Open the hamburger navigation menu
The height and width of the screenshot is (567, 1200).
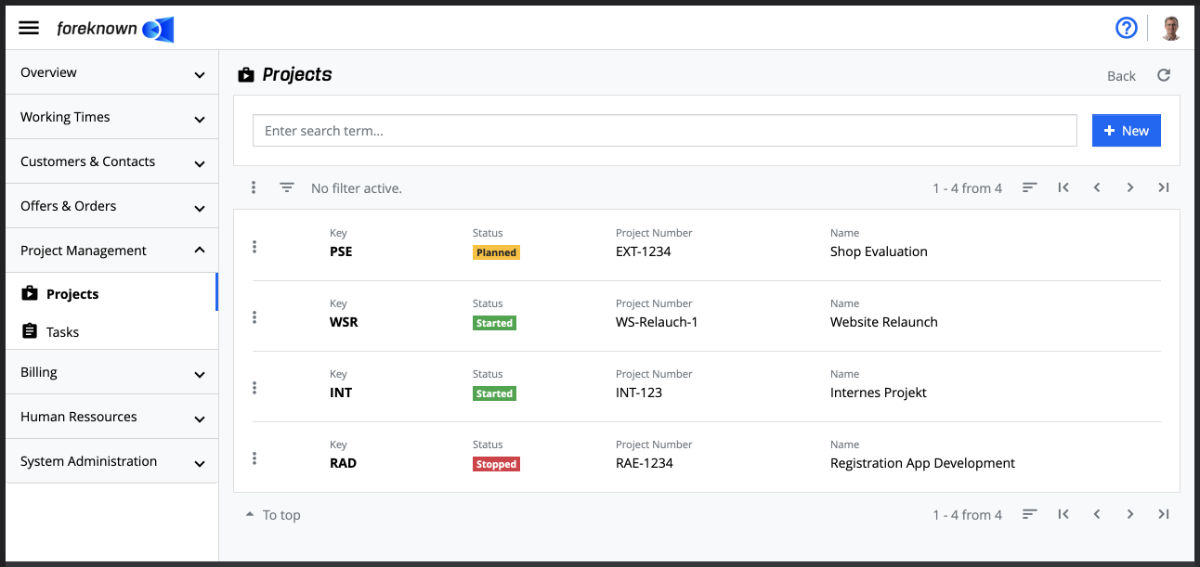click(29, 28)
